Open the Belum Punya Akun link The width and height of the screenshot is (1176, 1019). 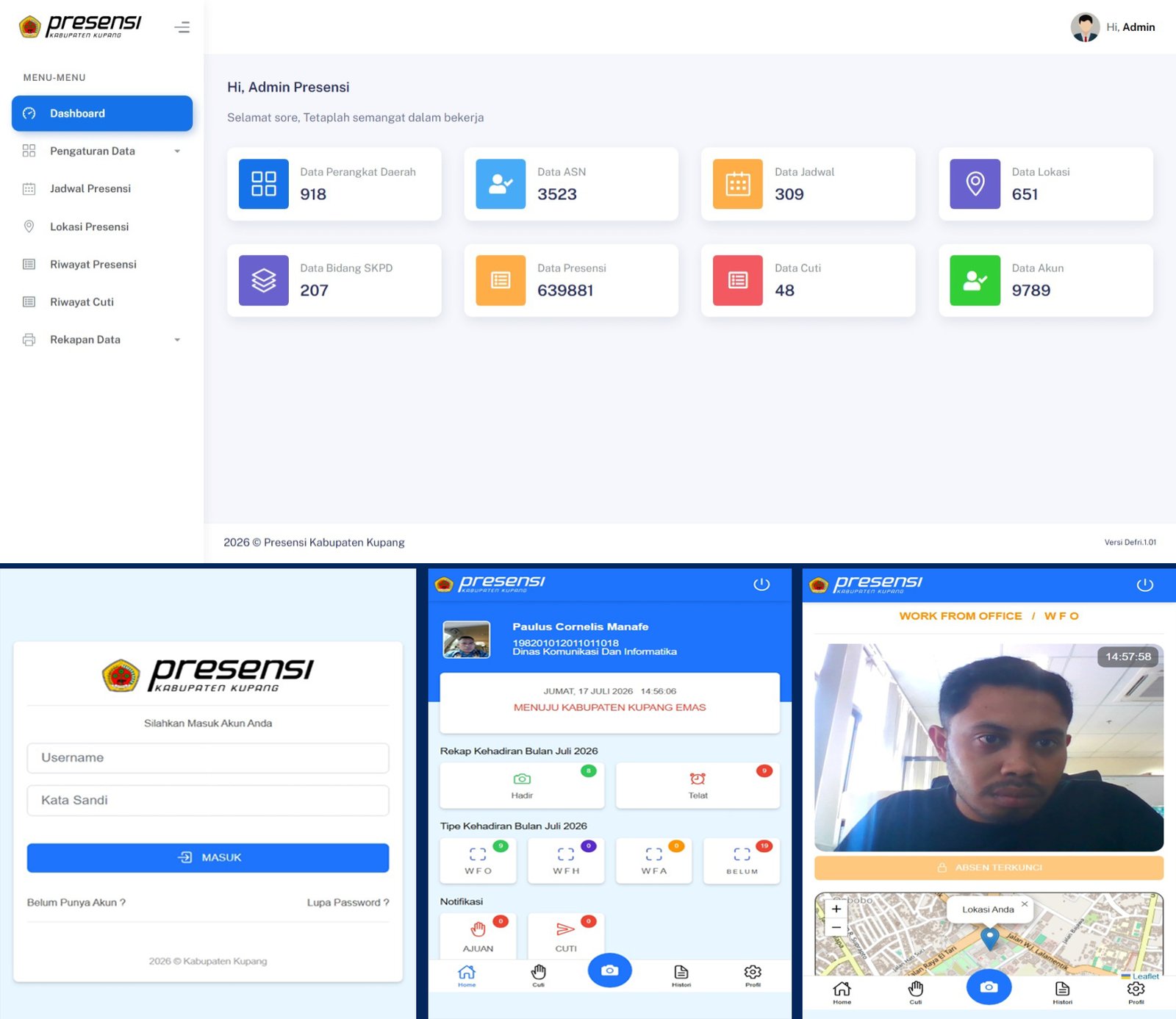(x=76, y=903)
